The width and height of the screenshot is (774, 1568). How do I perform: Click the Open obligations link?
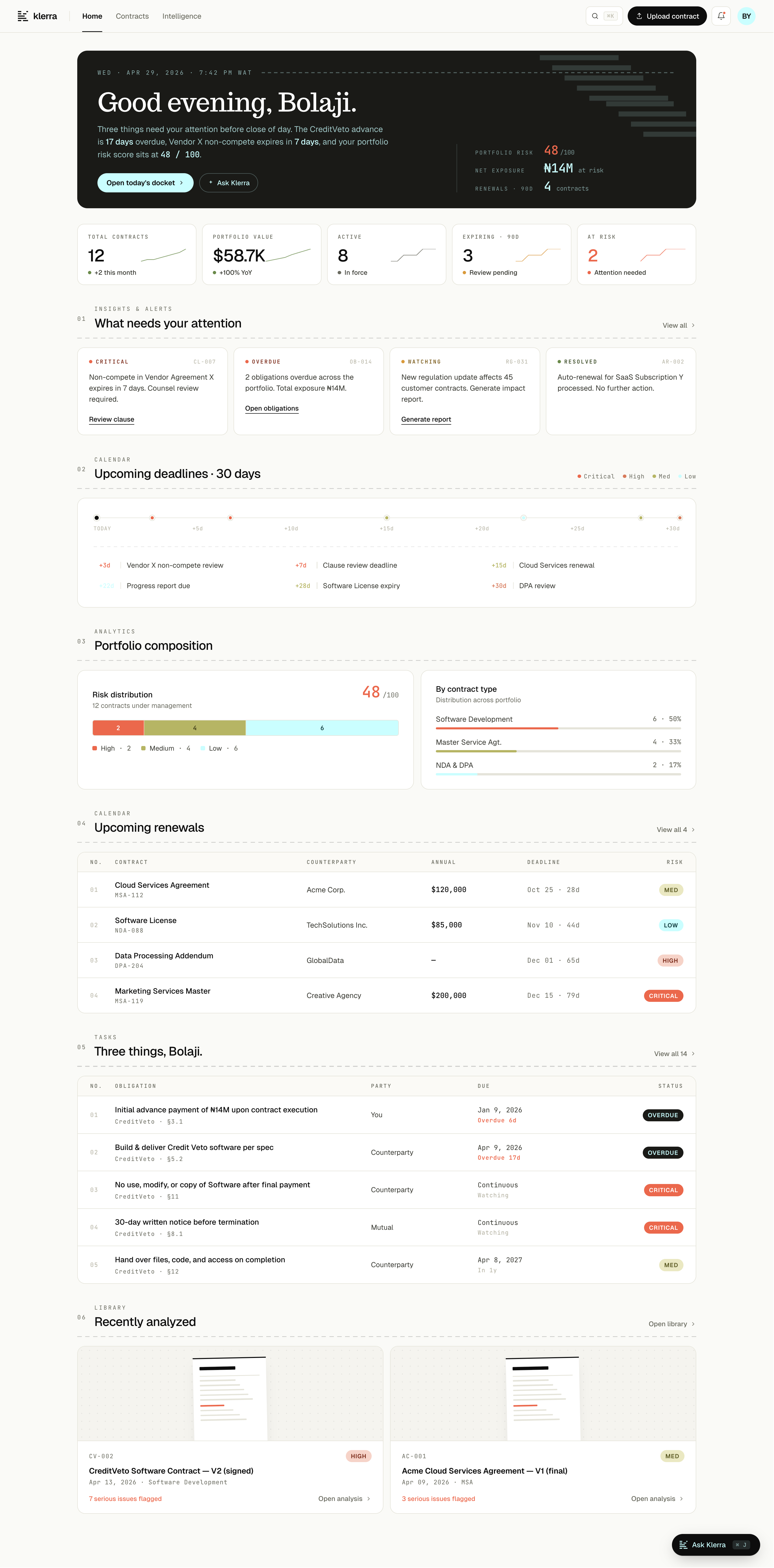[x=272, y=408]
